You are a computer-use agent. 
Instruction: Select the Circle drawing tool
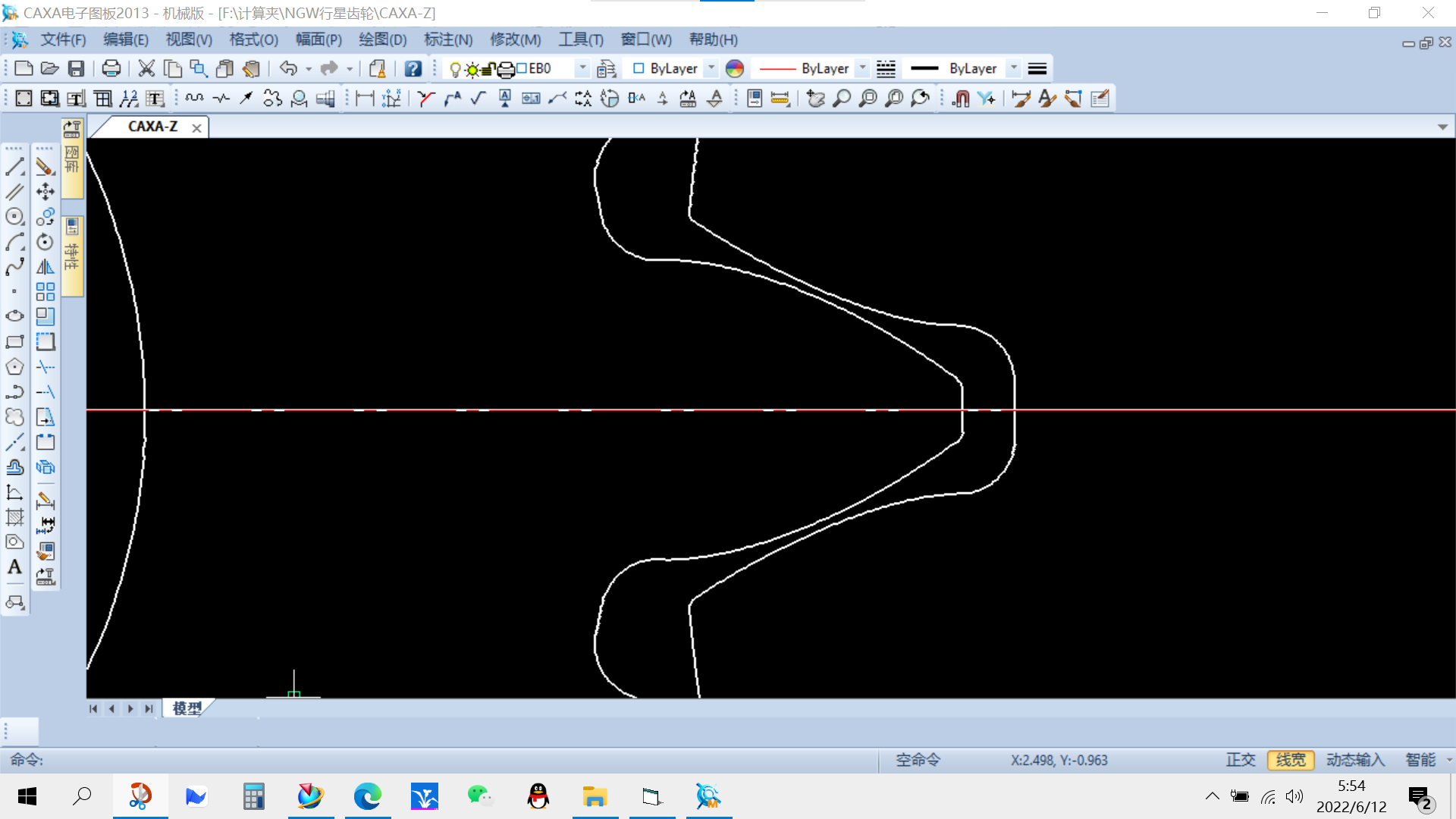tap(15, 217)
